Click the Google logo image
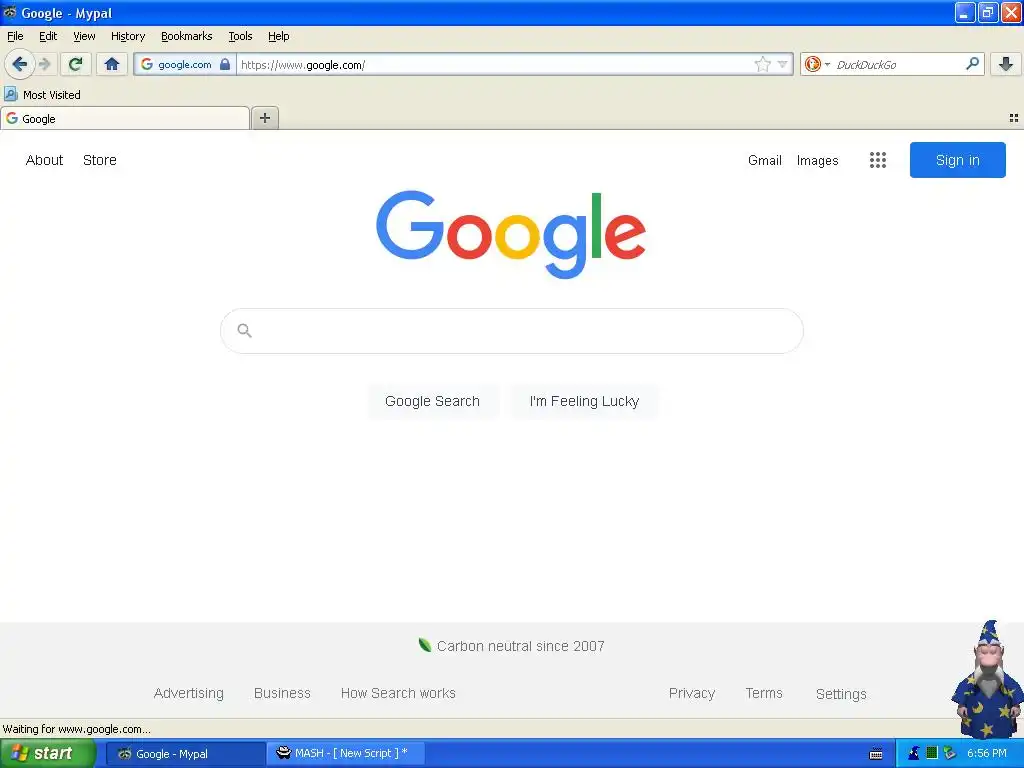 (x=511, y=234)
